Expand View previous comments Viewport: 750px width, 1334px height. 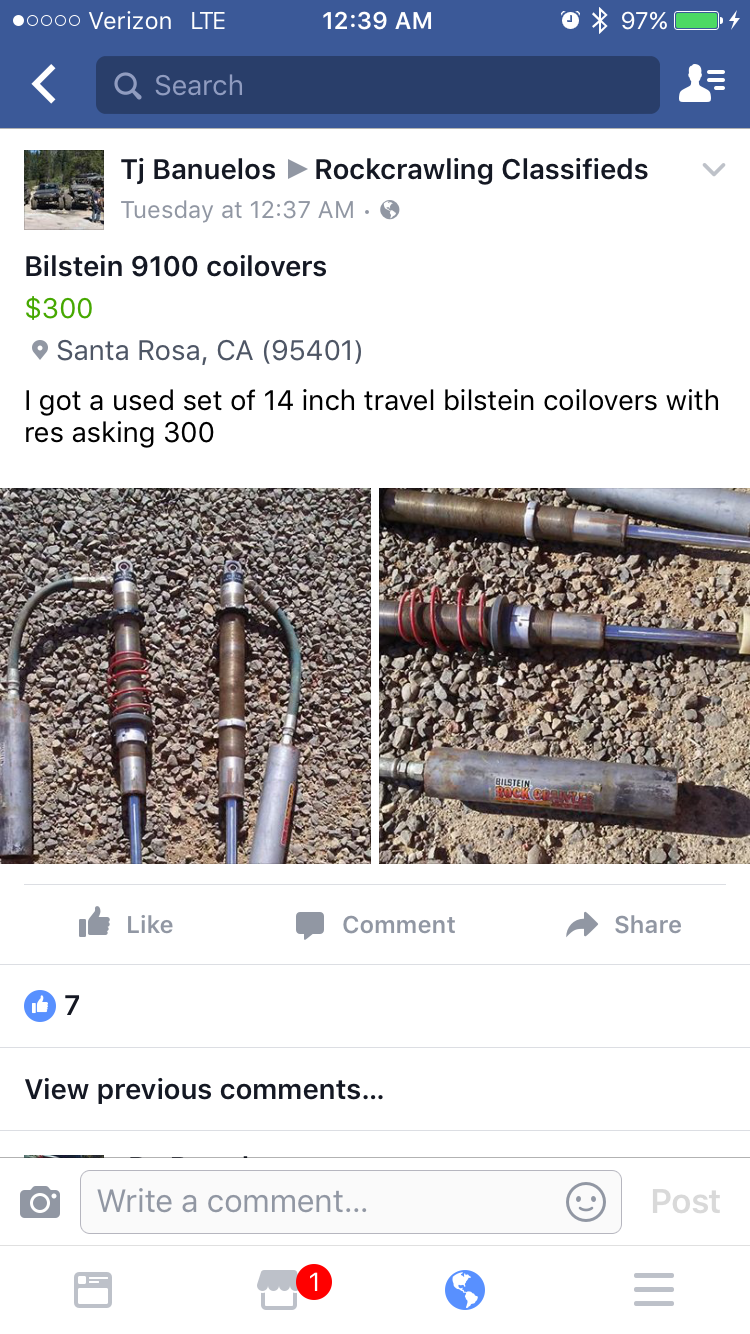coord(204,1089)
